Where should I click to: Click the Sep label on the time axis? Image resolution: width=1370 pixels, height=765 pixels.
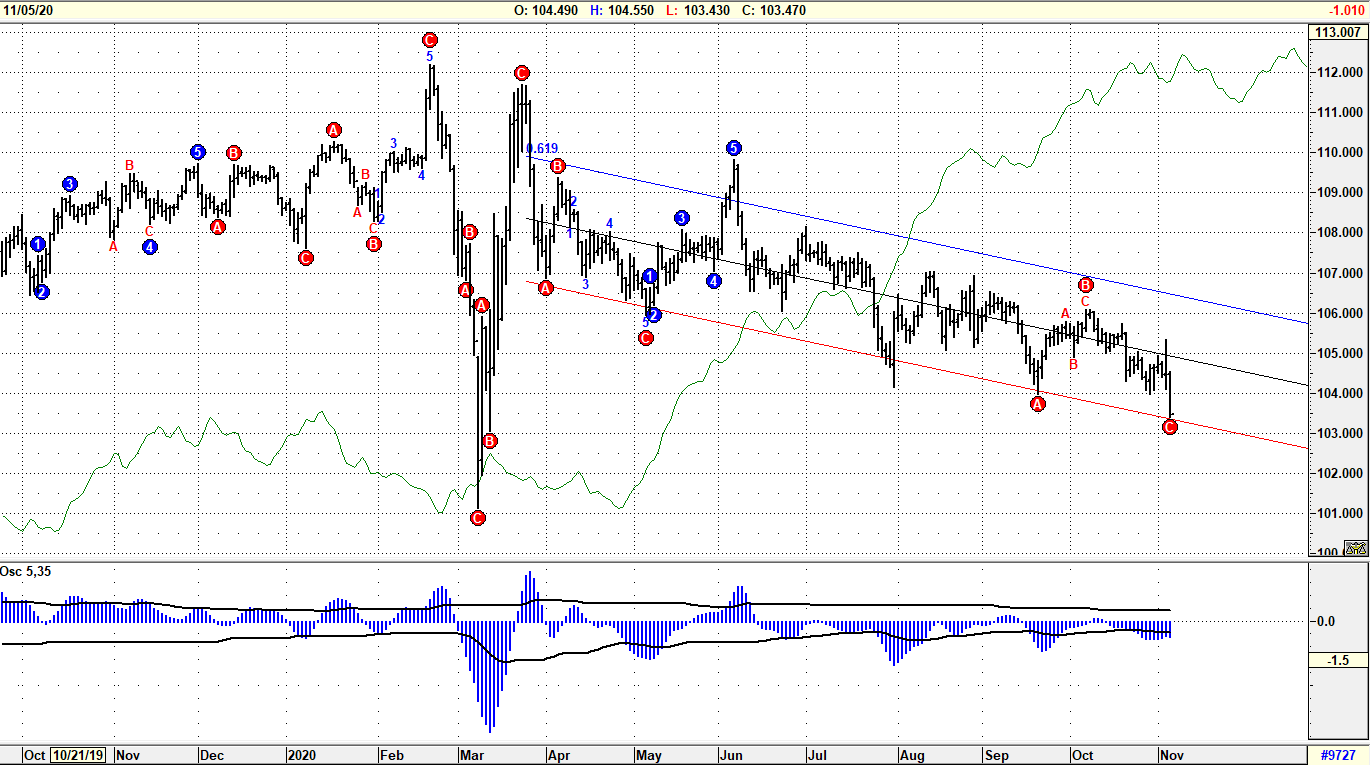pos(997,755)
